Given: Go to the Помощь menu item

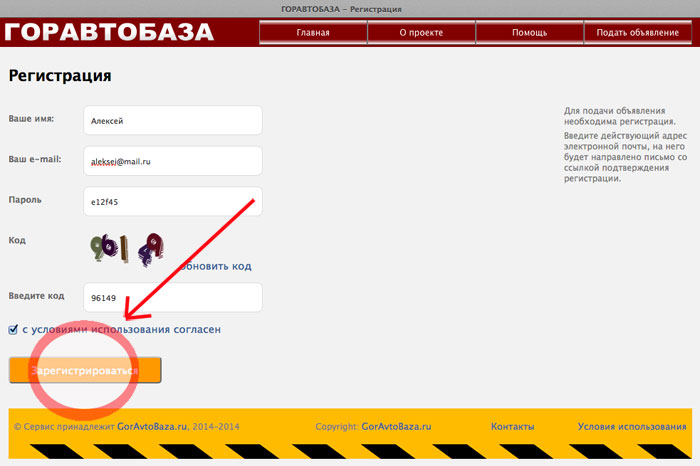Looking at the screenshot, I should pyautogui.click(x=529, y=33).
